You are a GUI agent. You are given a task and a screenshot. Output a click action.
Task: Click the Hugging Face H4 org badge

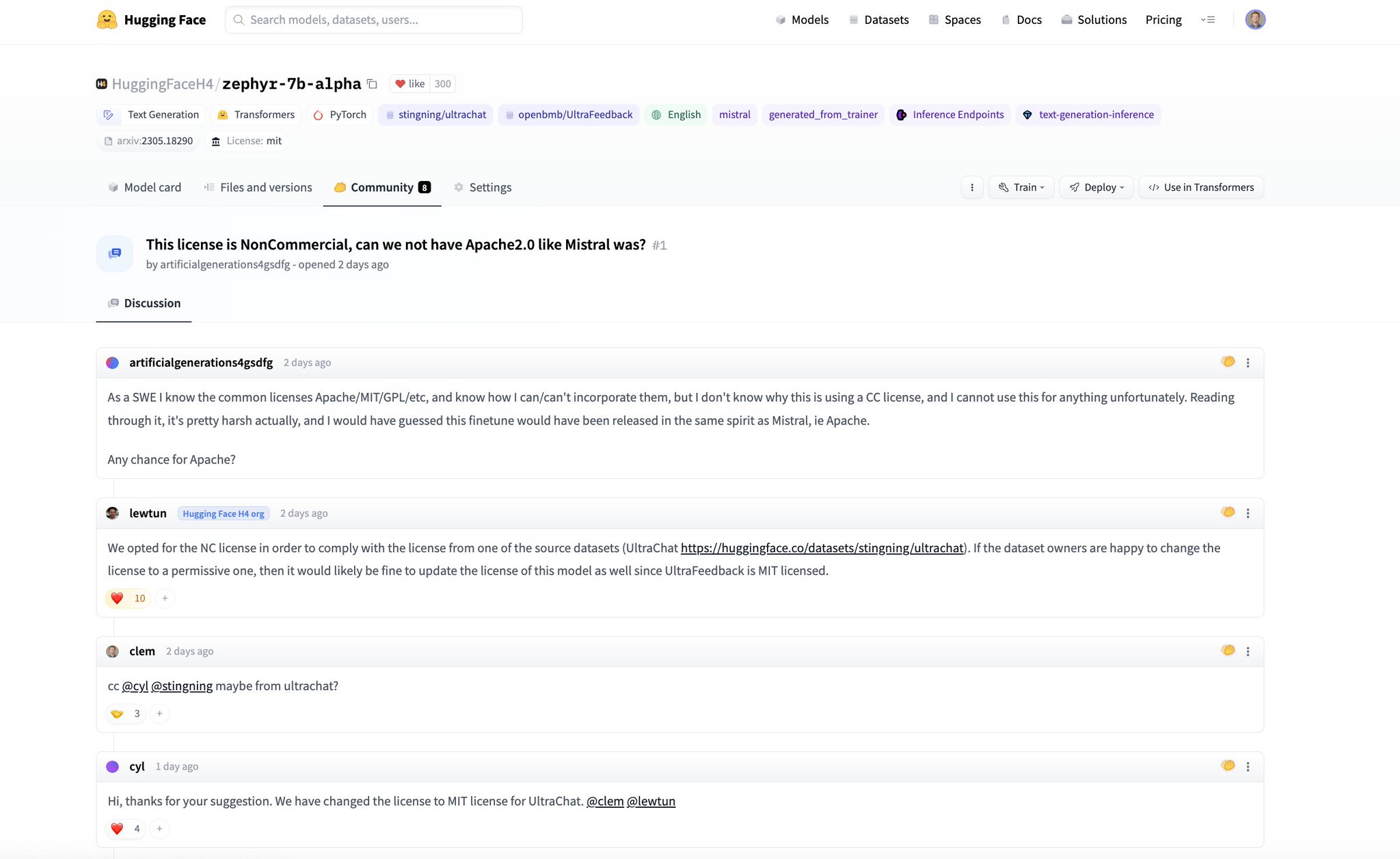click(224, 514)
